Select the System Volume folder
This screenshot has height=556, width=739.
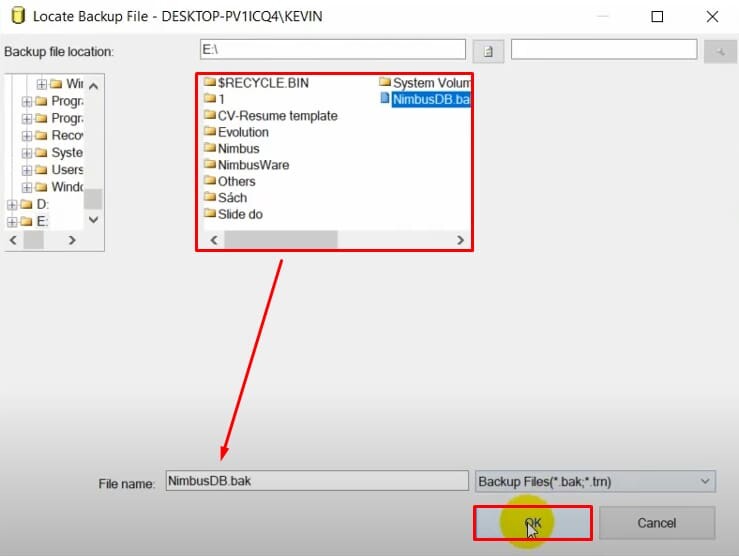pyautogui.click(x=425, y=83)
